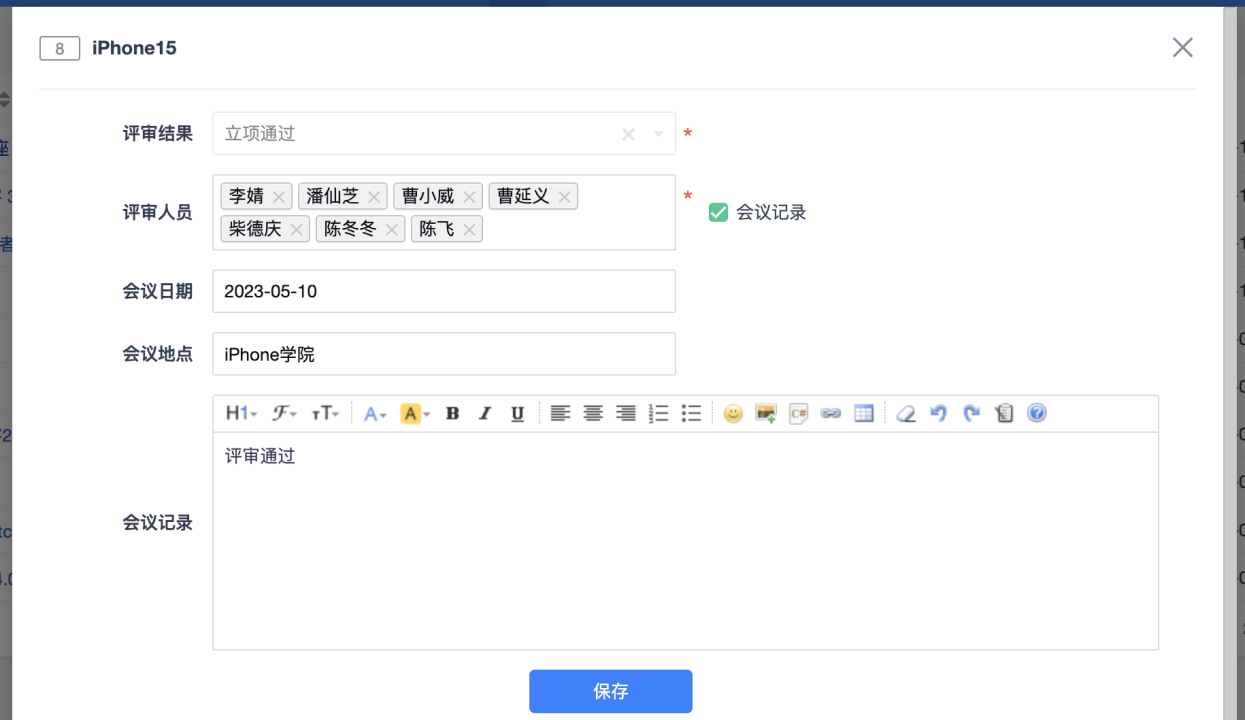Remove reviewer 李婧 from the list

coord(279,197)
